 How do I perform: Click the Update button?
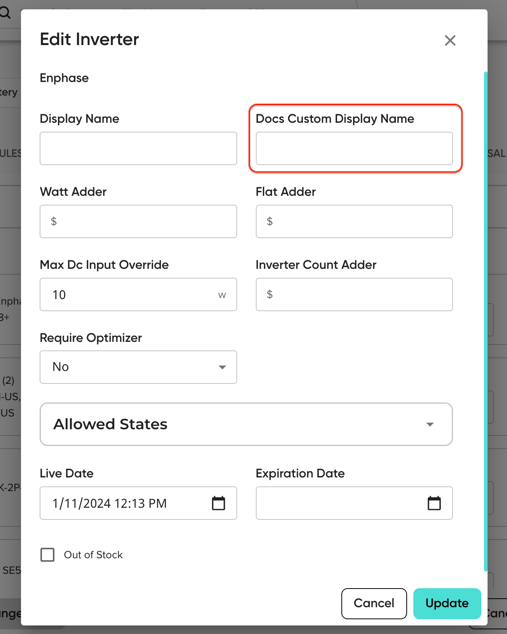(x=447, y=603)
